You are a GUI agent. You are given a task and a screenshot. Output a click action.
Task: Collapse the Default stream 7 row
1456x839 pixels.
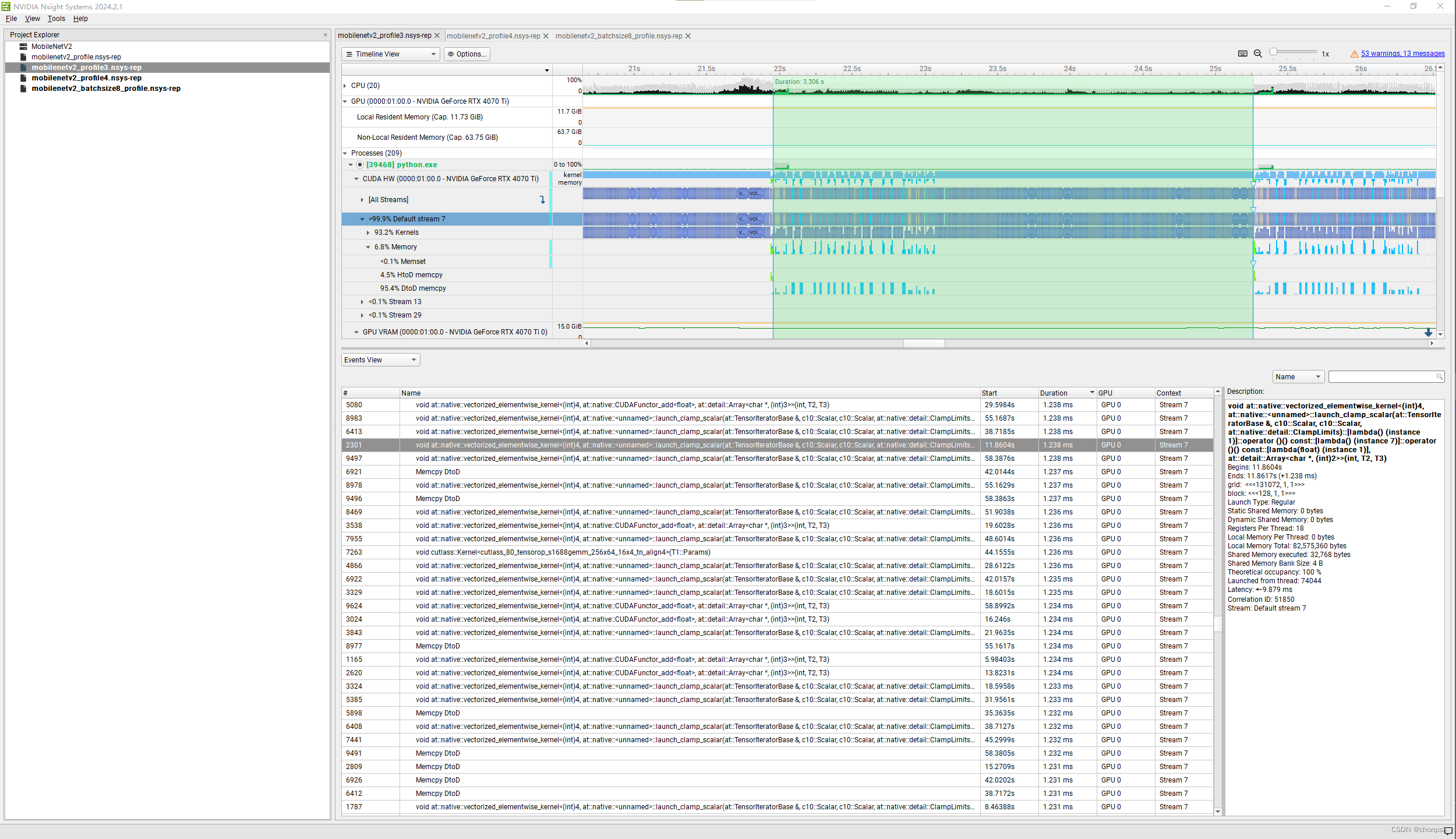[362, 219]
